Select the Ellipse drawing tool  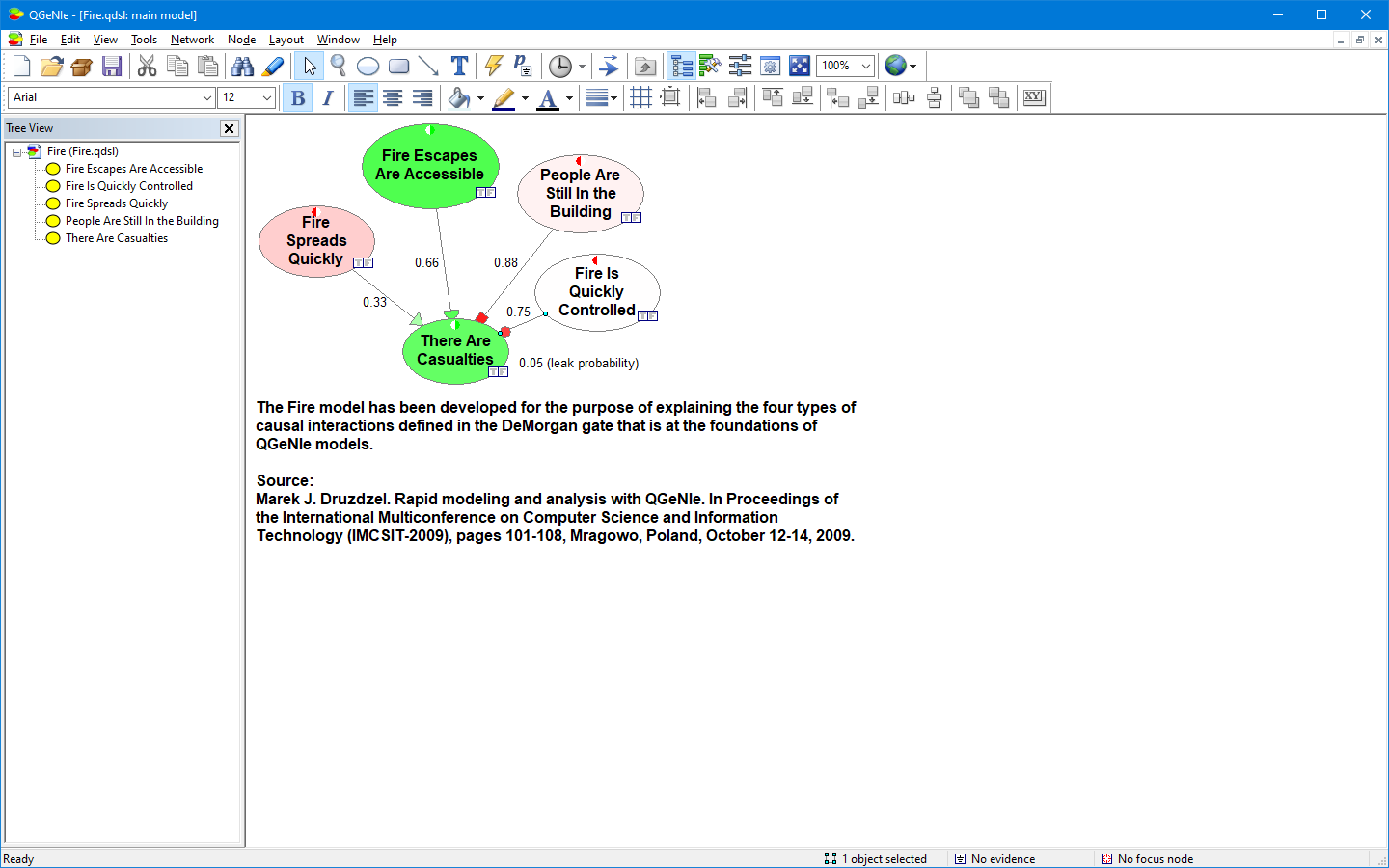pos(368,66)
